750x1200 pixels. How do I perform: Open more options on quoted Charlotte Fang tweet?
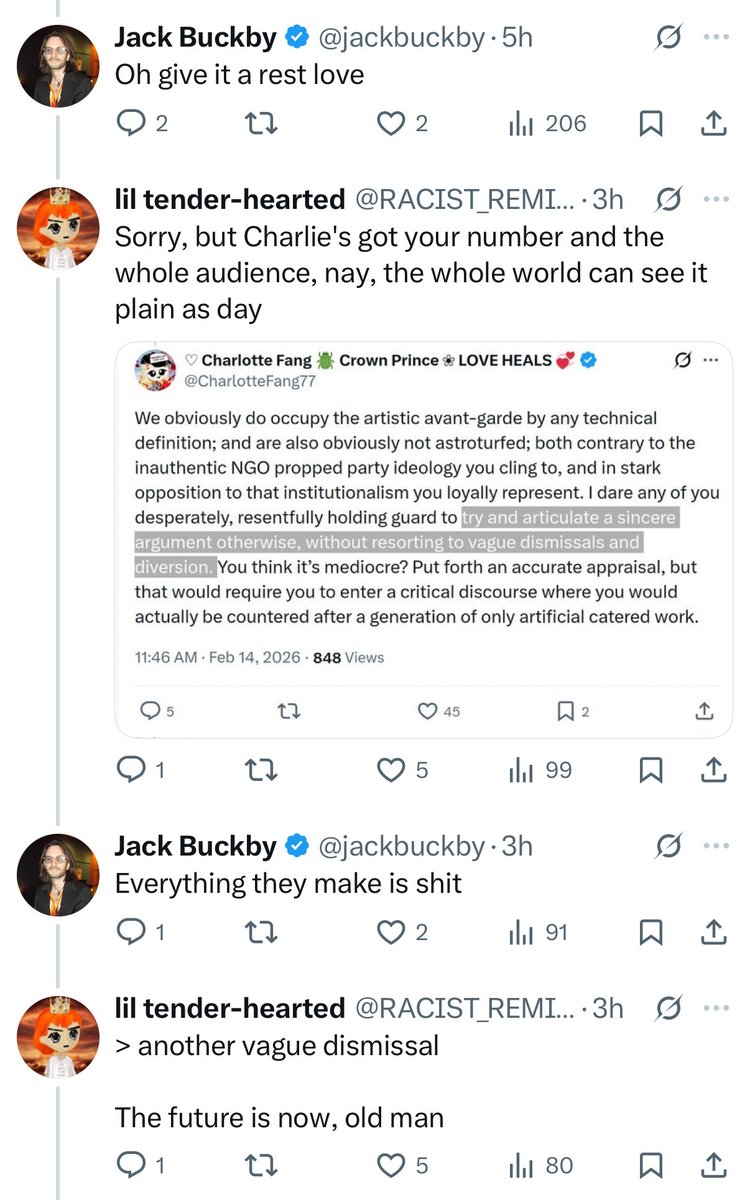pos(711,360)
